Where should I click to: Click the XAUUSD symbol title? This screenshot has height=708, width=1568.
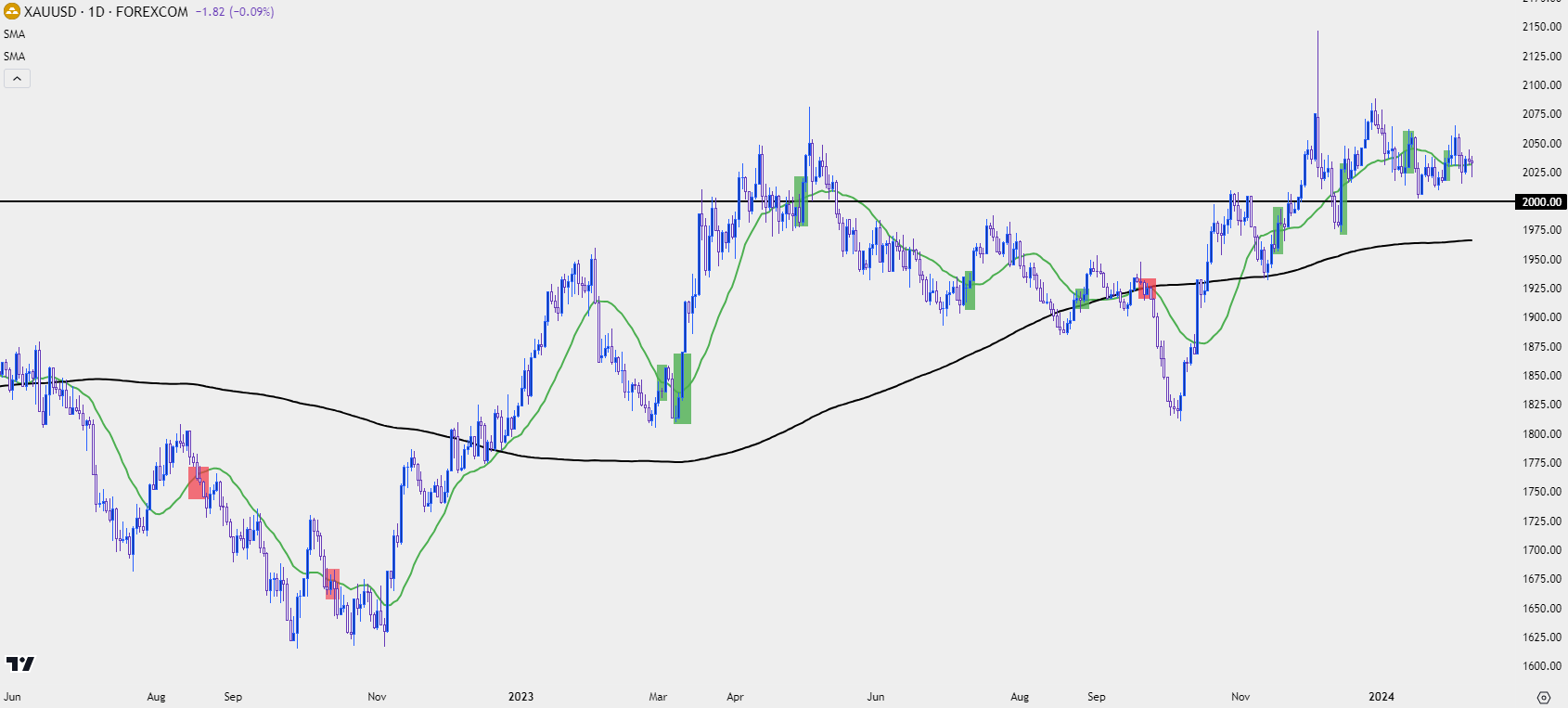50,12
